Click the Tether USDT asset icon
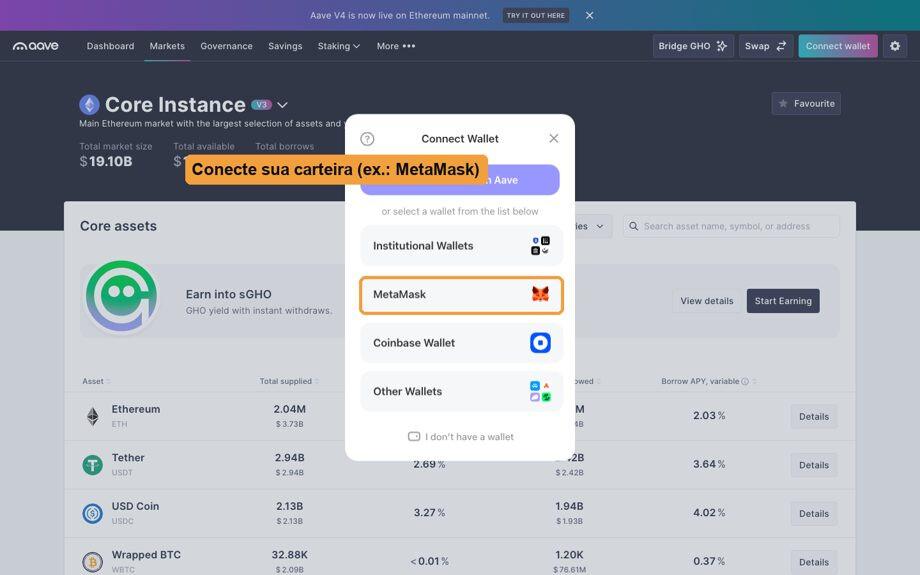Viewport: 920px width, 575px height. (x=93, y=465)
